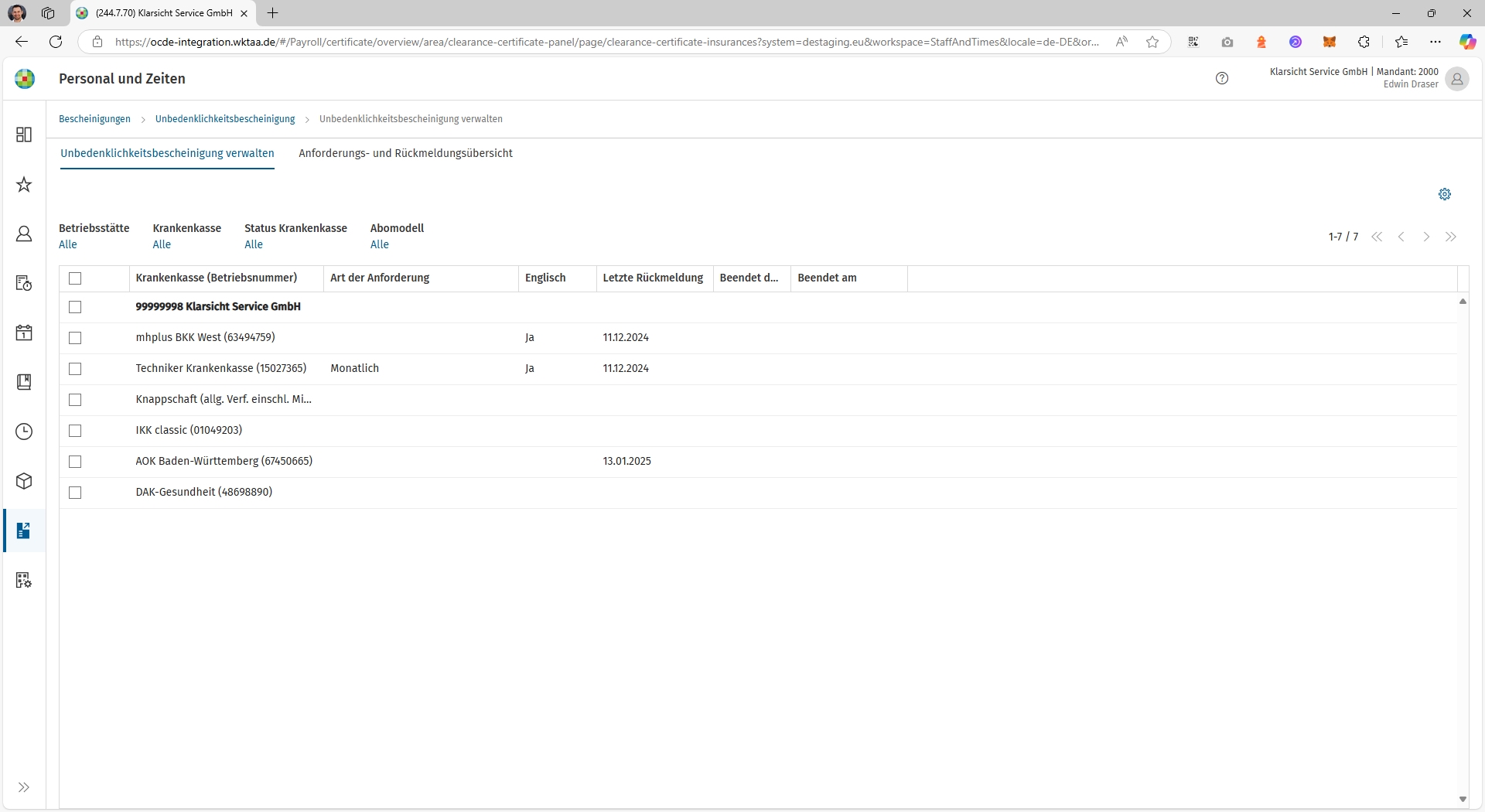Select the Klarsicht Service GmbH browser tab

pyautogui.click(x=163, y=13)
